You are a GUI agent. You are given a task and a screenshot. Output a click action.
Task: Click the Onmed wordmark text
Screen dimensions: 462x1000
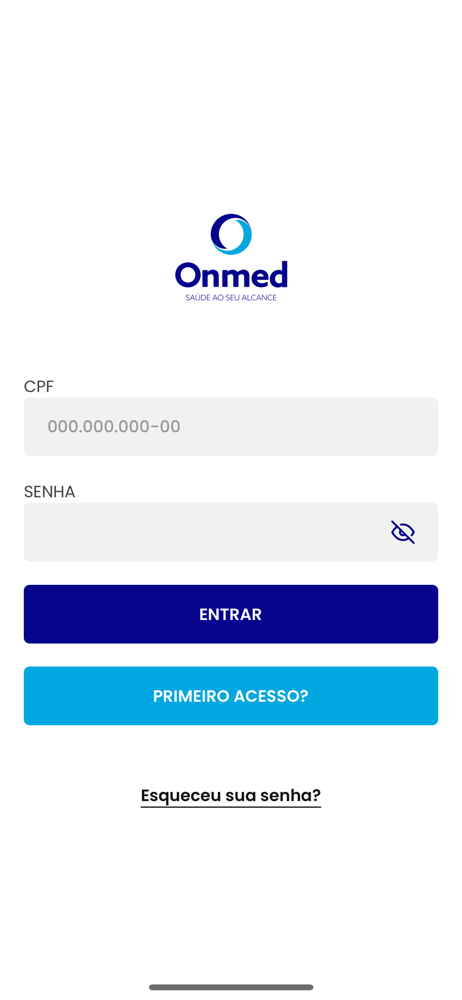pos(231,274)
